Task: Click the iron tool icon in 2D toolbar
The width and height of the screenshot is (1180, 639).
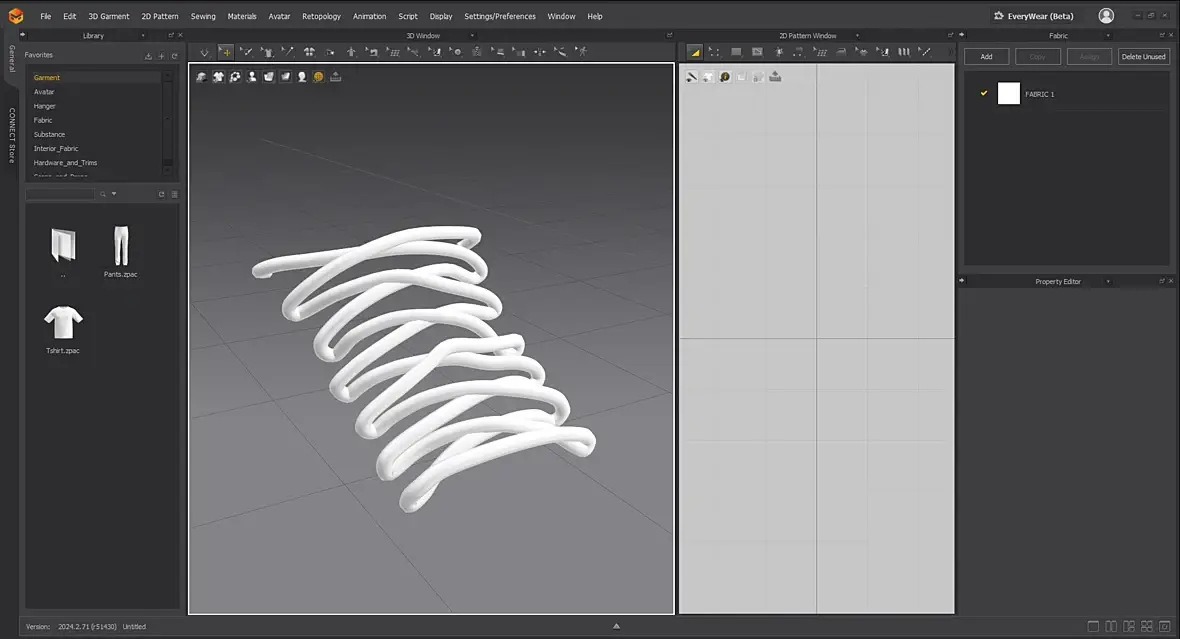Action: tap(841, 52)
